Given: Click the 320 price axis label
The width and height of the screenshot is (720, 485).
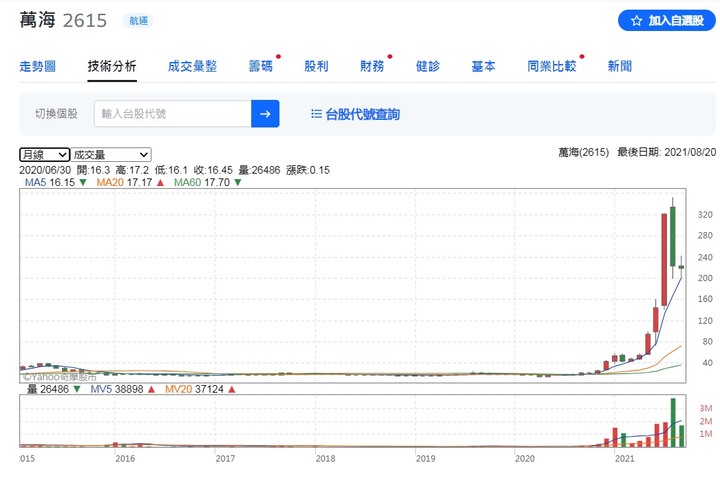Looking at the screenshot, I should click(x=705, y=214).
